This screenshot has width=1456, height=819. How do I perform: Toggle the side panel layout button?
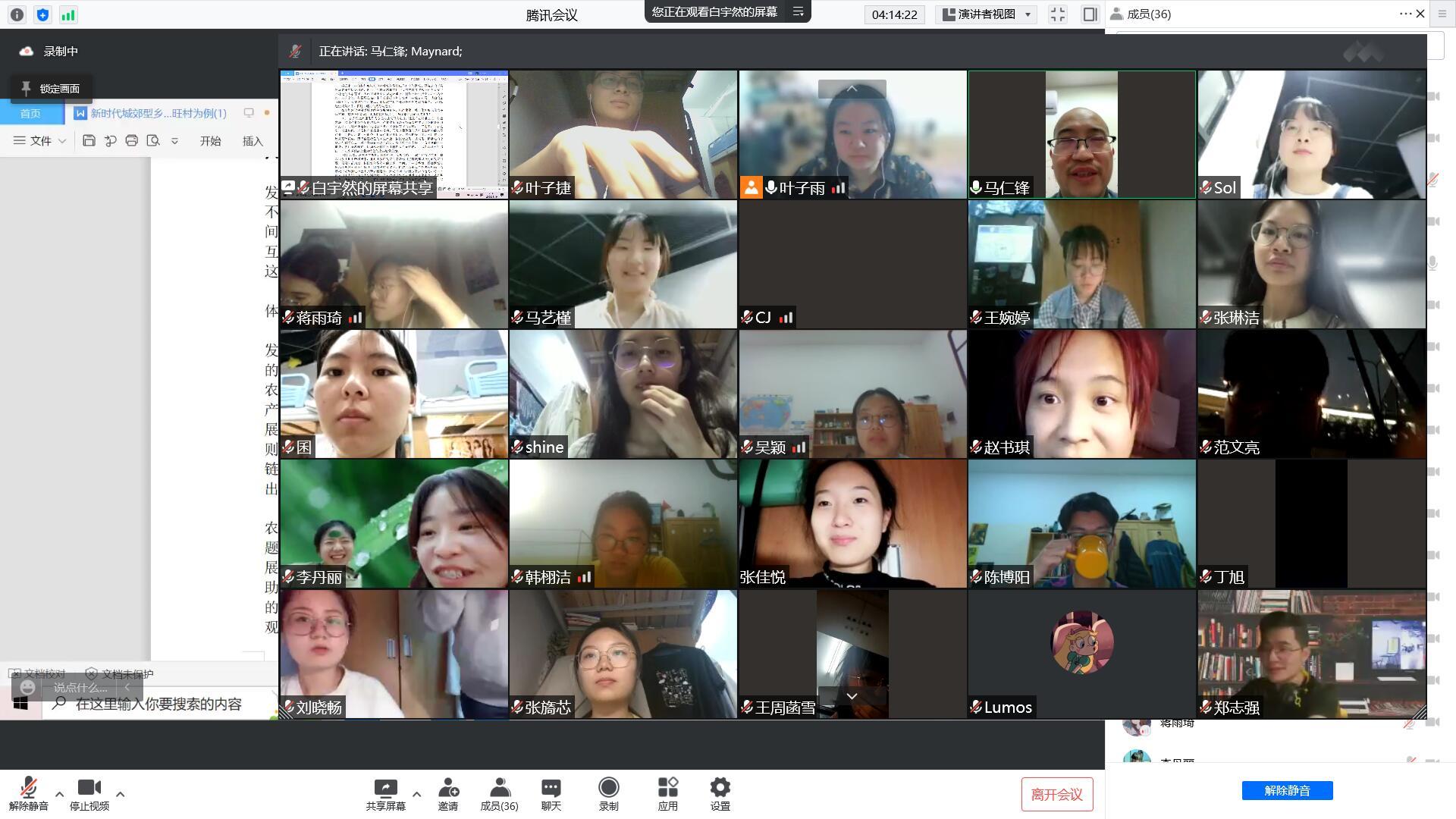pyautogui.click(x=1090, y=14)
